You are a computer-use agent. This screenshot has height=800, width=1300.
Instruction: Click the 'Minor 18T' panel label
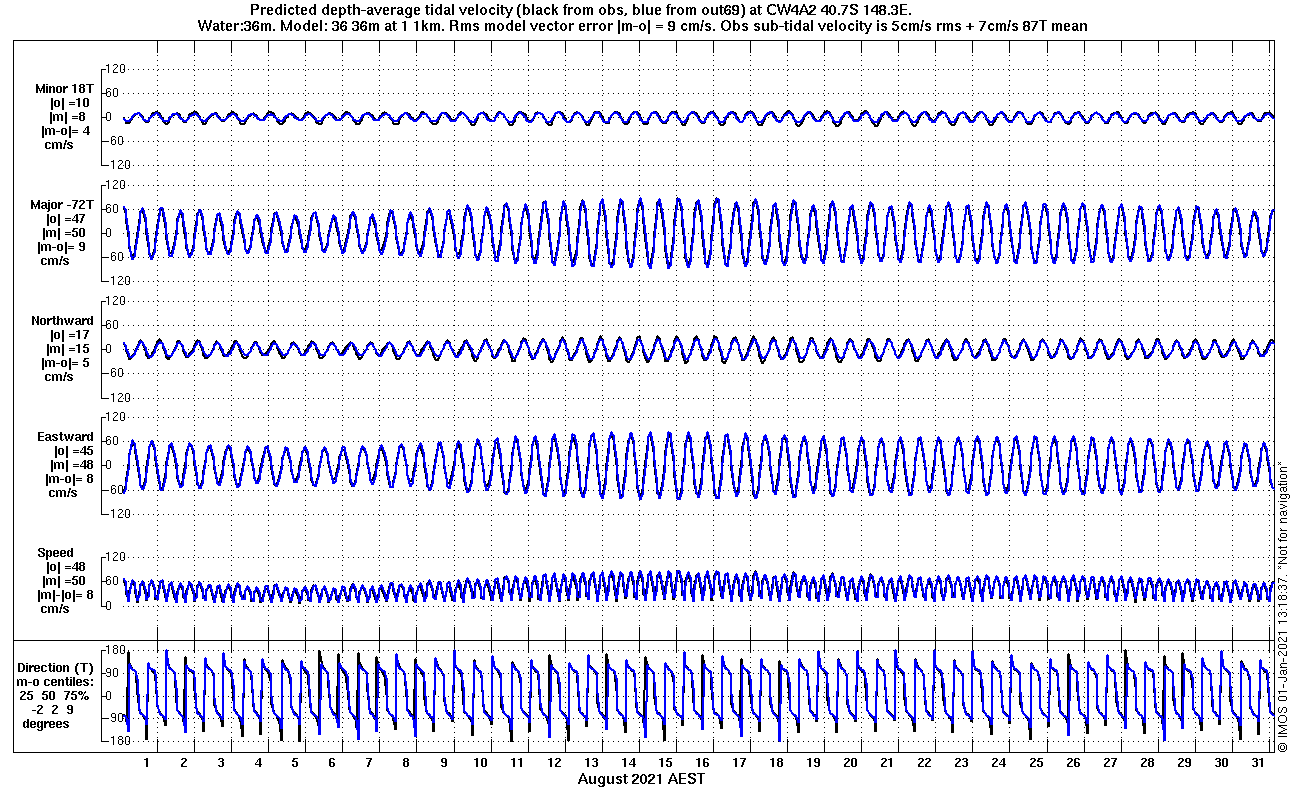[63, 89]
